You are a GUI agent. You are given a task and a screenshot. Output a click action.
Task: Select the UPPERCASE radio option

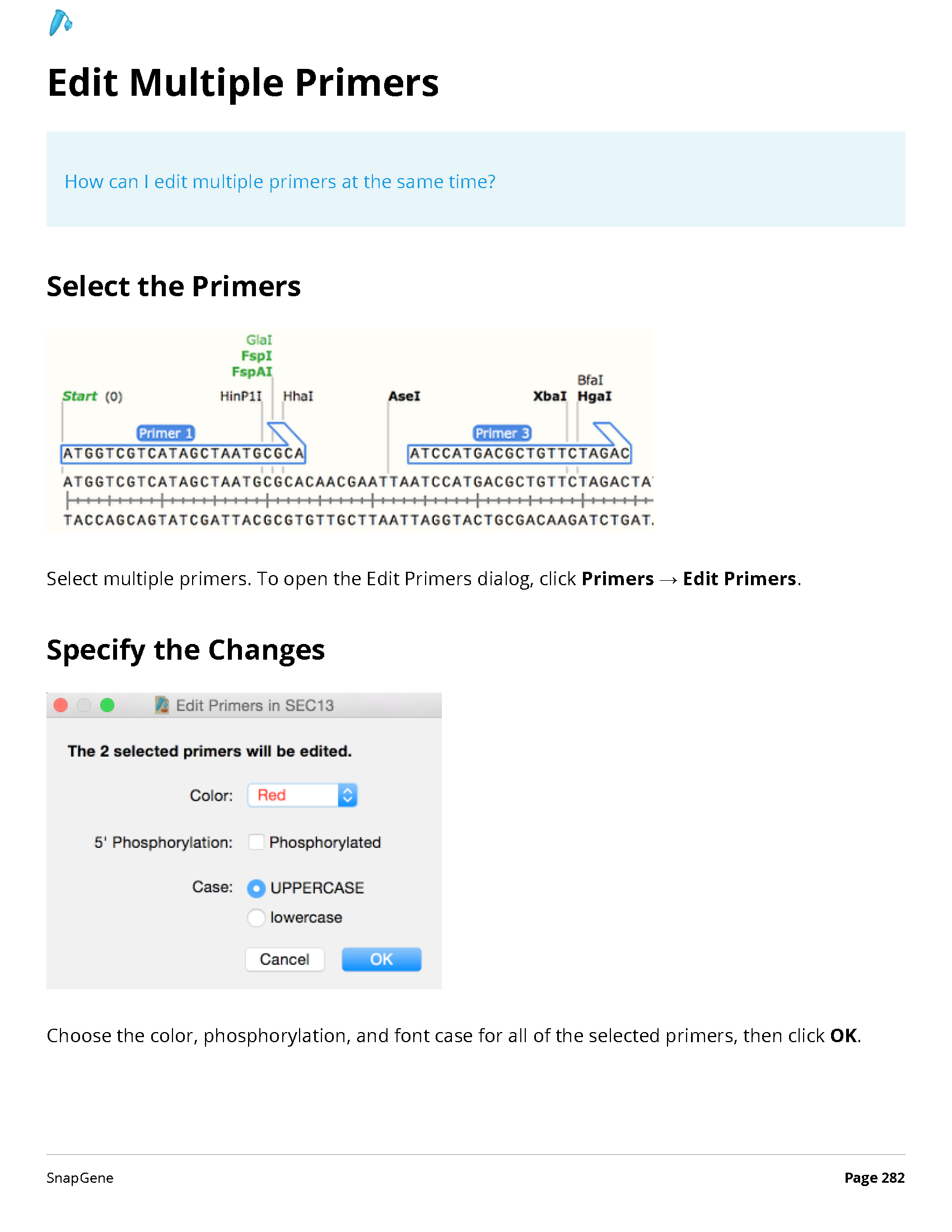(x=256, y=889)
